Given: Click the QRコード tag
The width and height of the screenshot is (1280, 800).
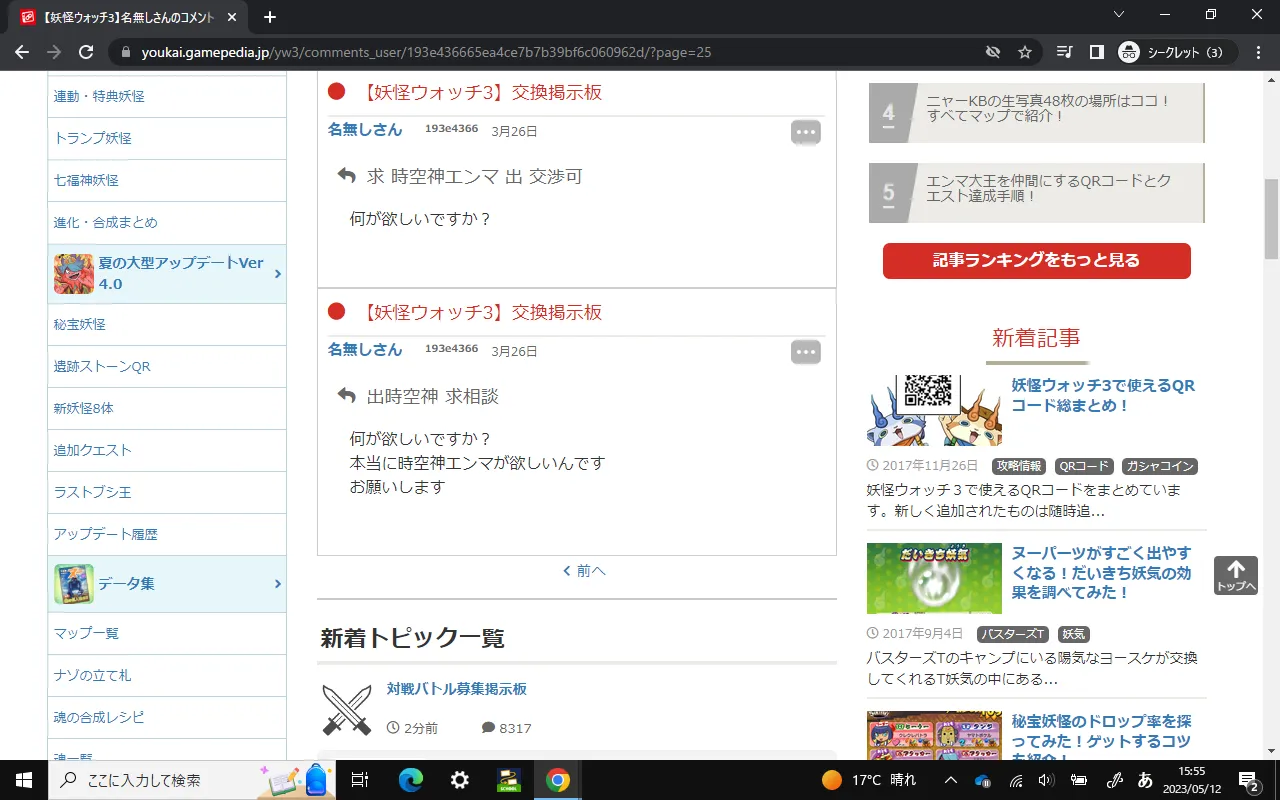Looking at the screenshot, I should point(1084,466).
